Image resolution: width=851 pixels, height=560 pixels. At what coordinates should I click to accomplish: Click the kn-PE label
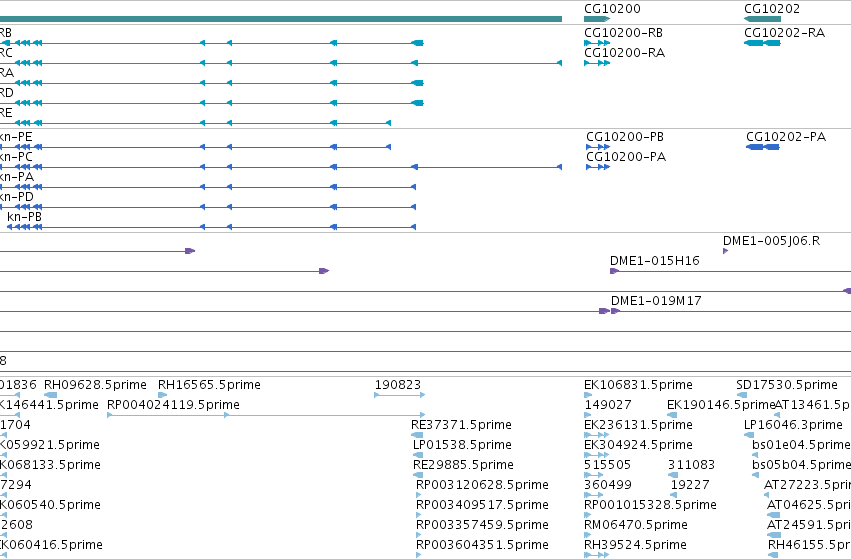click(x=16, y=137)
